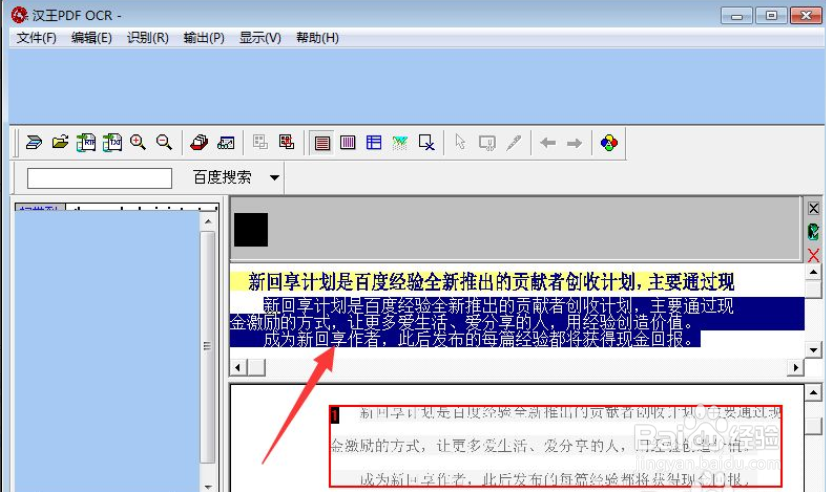Click text panel horizontal scroll left arrow
This screenshot has width=826, height=492.
coord(238,367)
